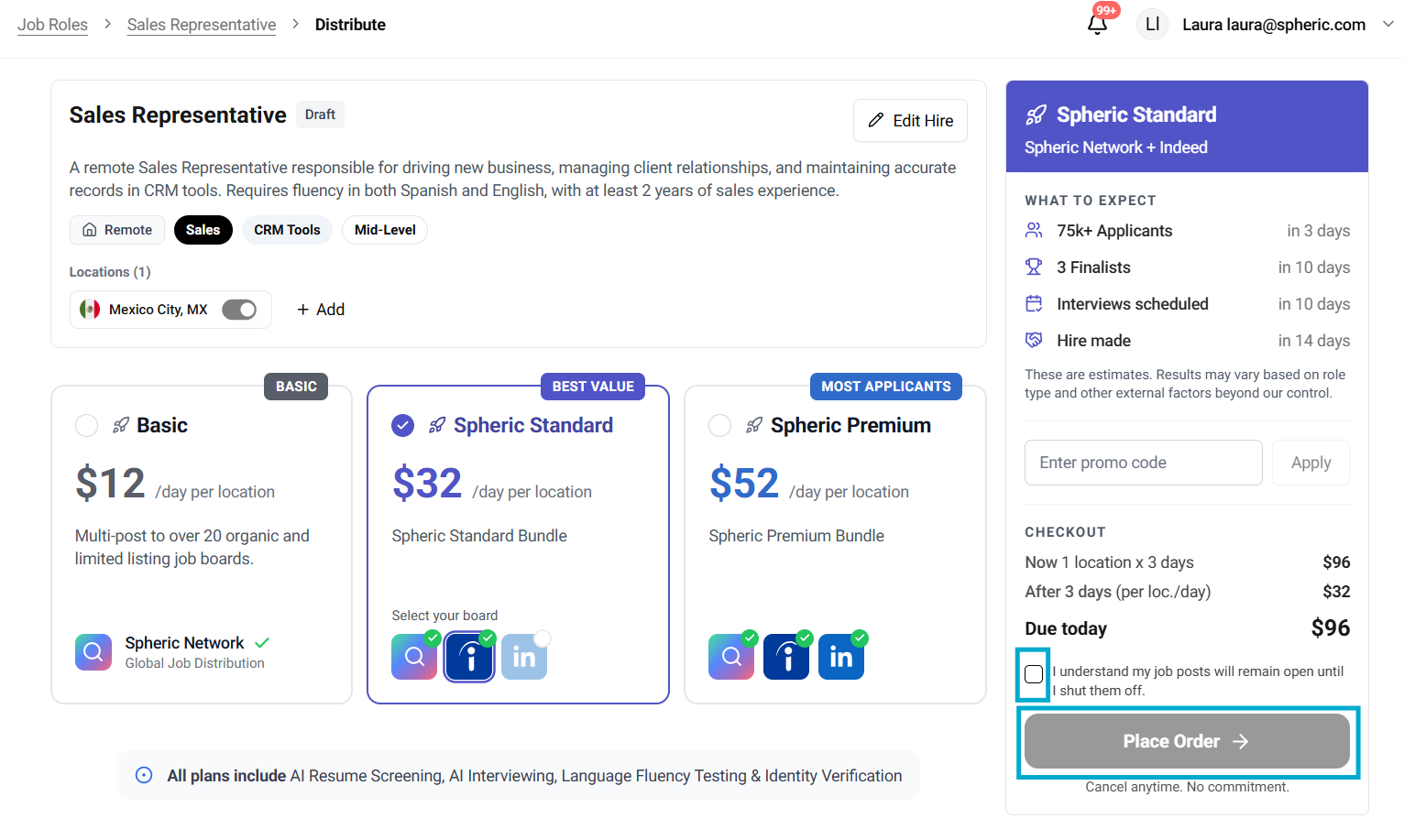Click the LI user avatar
1404x840 pixels.
1152,25
